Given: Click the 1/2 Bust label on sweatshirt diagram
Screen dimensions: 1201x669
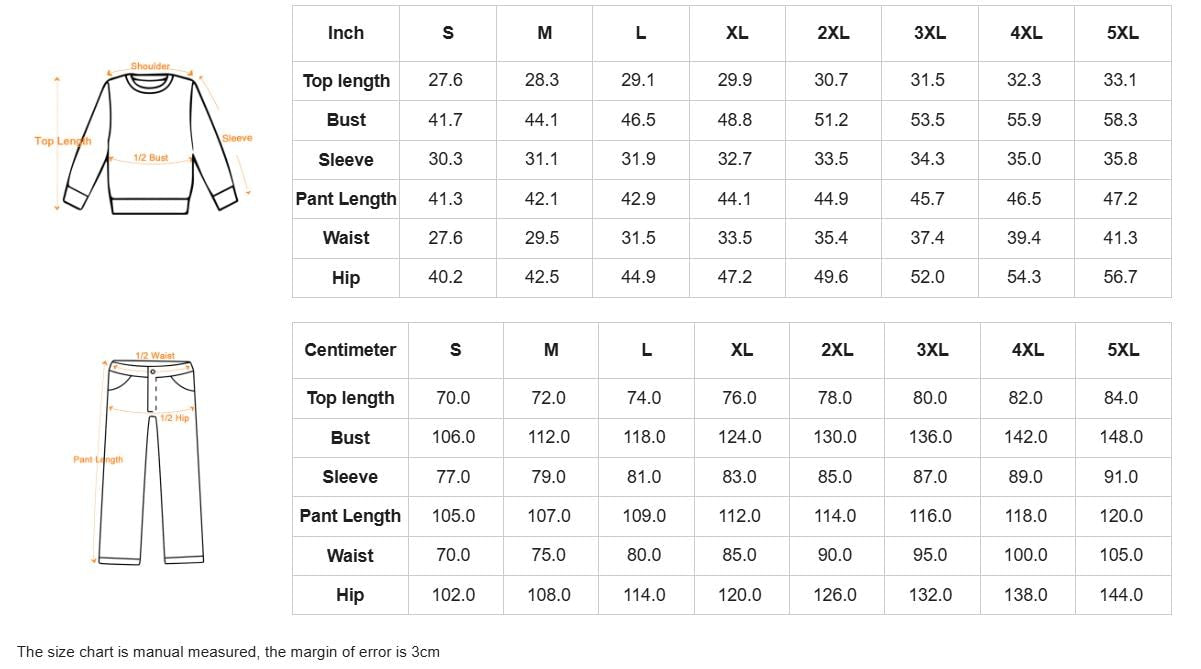Looking at the screenshot, I should click(151, 158).
